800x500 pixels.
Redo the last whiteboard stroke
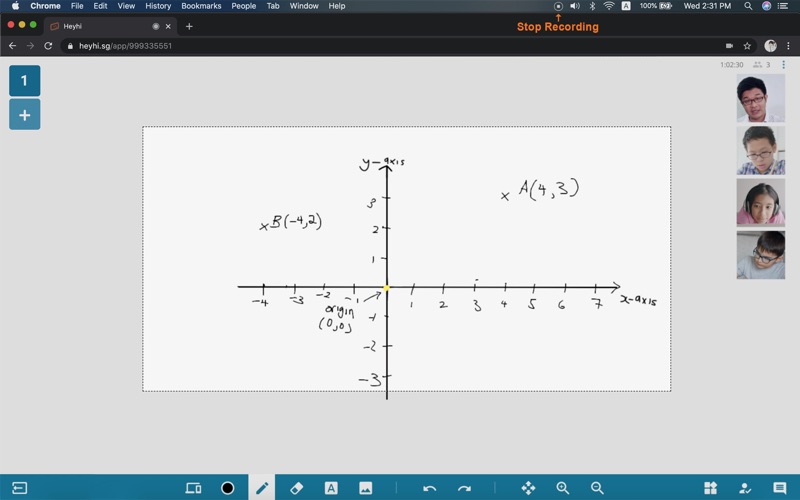point(464,488)
